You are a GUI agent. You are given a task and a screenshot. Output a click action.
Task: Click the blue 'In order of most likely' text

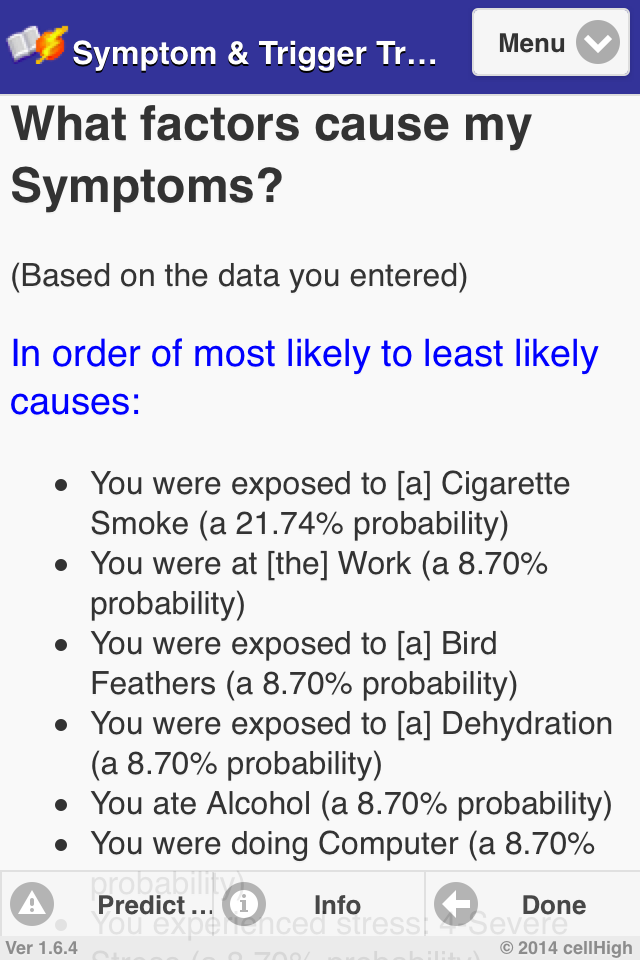304,377
